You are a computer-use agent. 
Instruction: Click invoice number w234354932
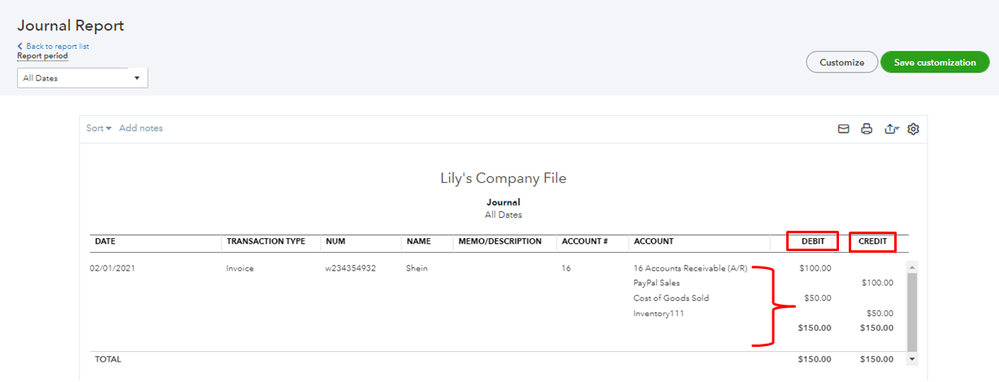pos(350,269)
